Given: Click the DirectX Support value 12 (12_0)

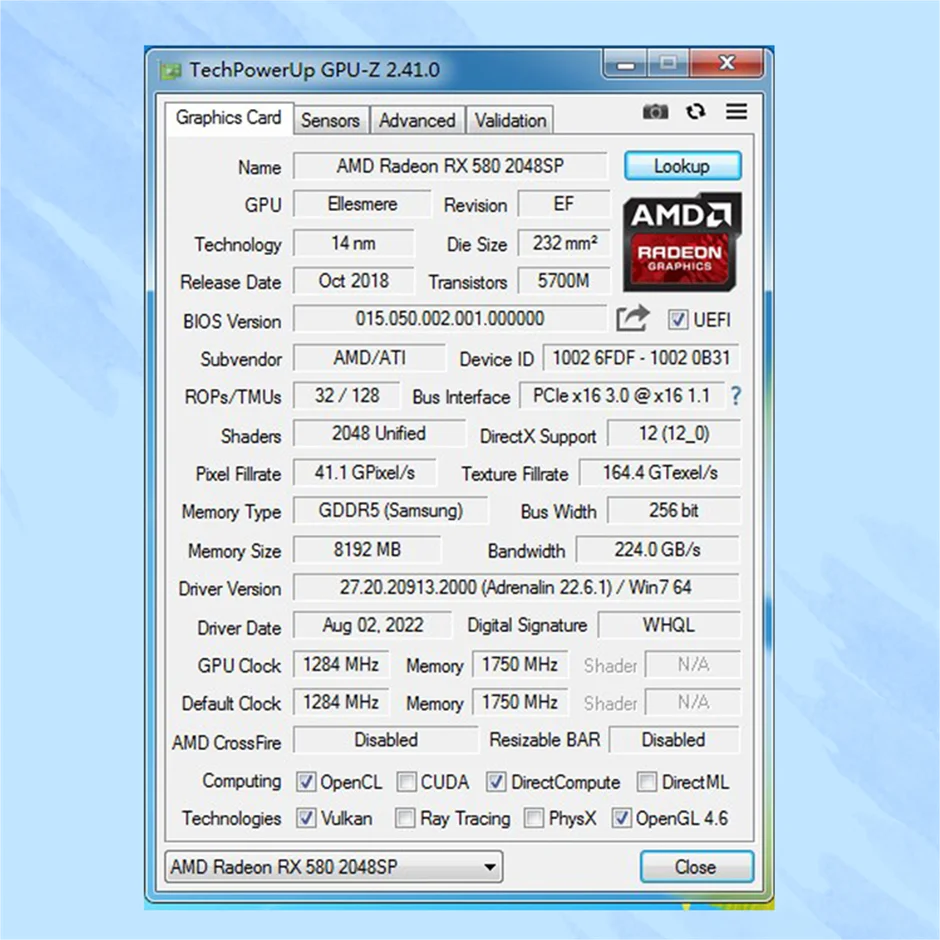Looking at the screenshot, I should tap(674, 433).
